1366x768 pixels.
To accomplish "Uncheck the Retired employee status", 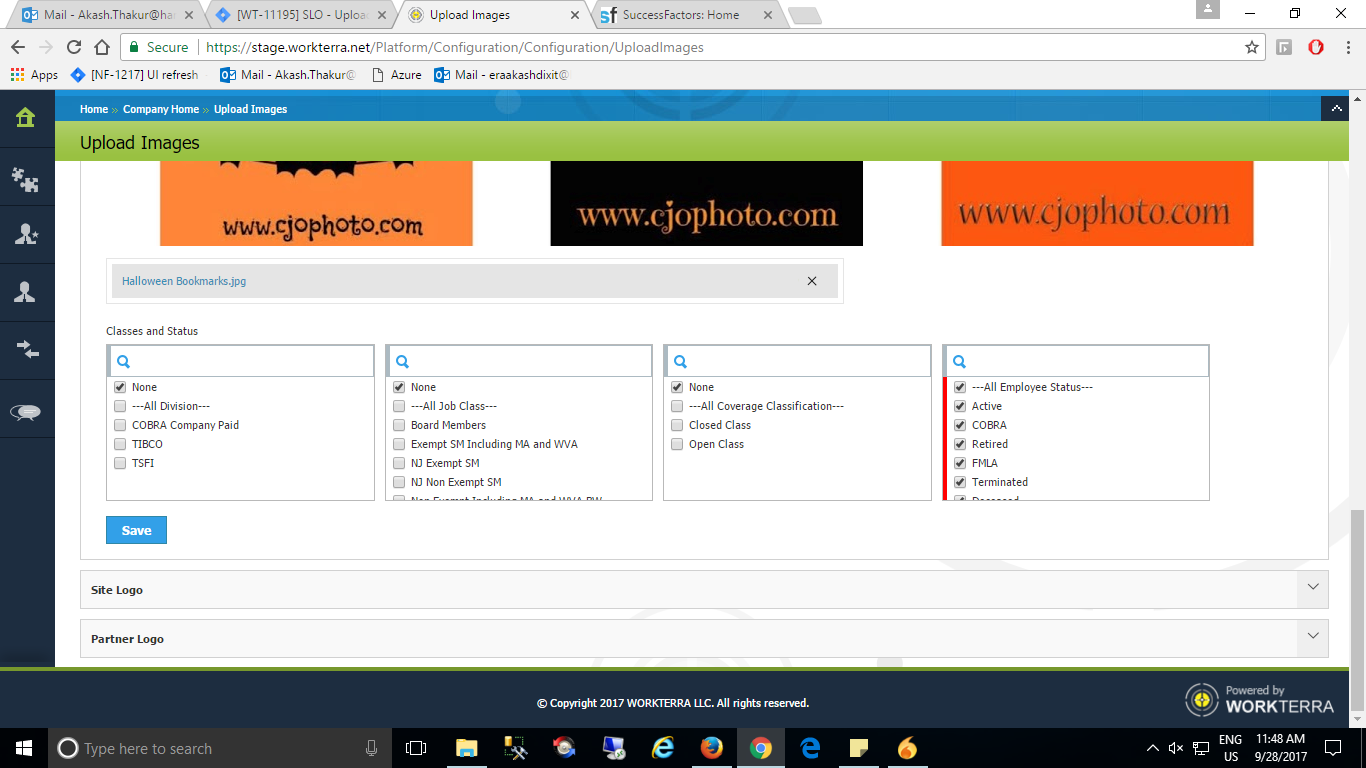I will coord(960,444).
